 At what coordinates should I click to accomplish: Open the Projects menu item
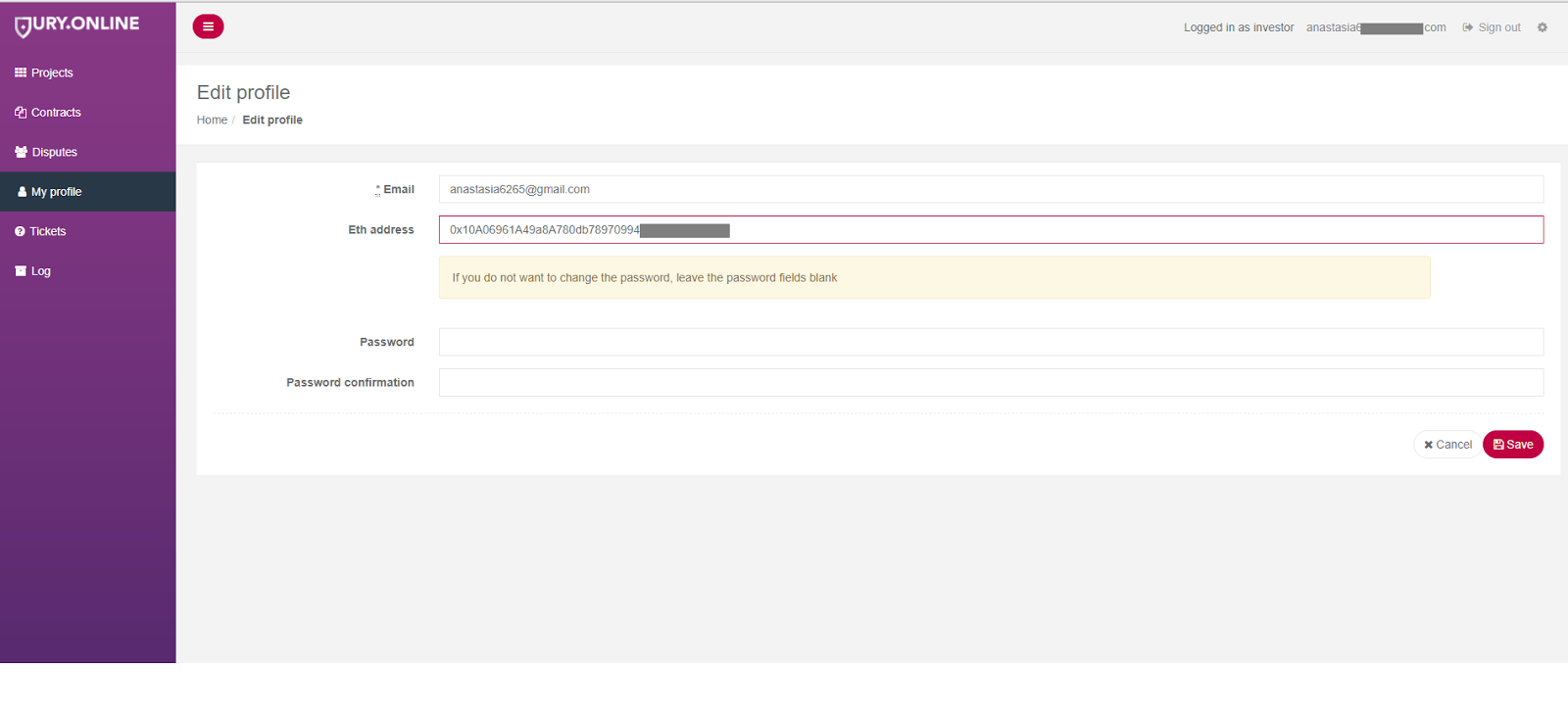[x=88, y=72]
